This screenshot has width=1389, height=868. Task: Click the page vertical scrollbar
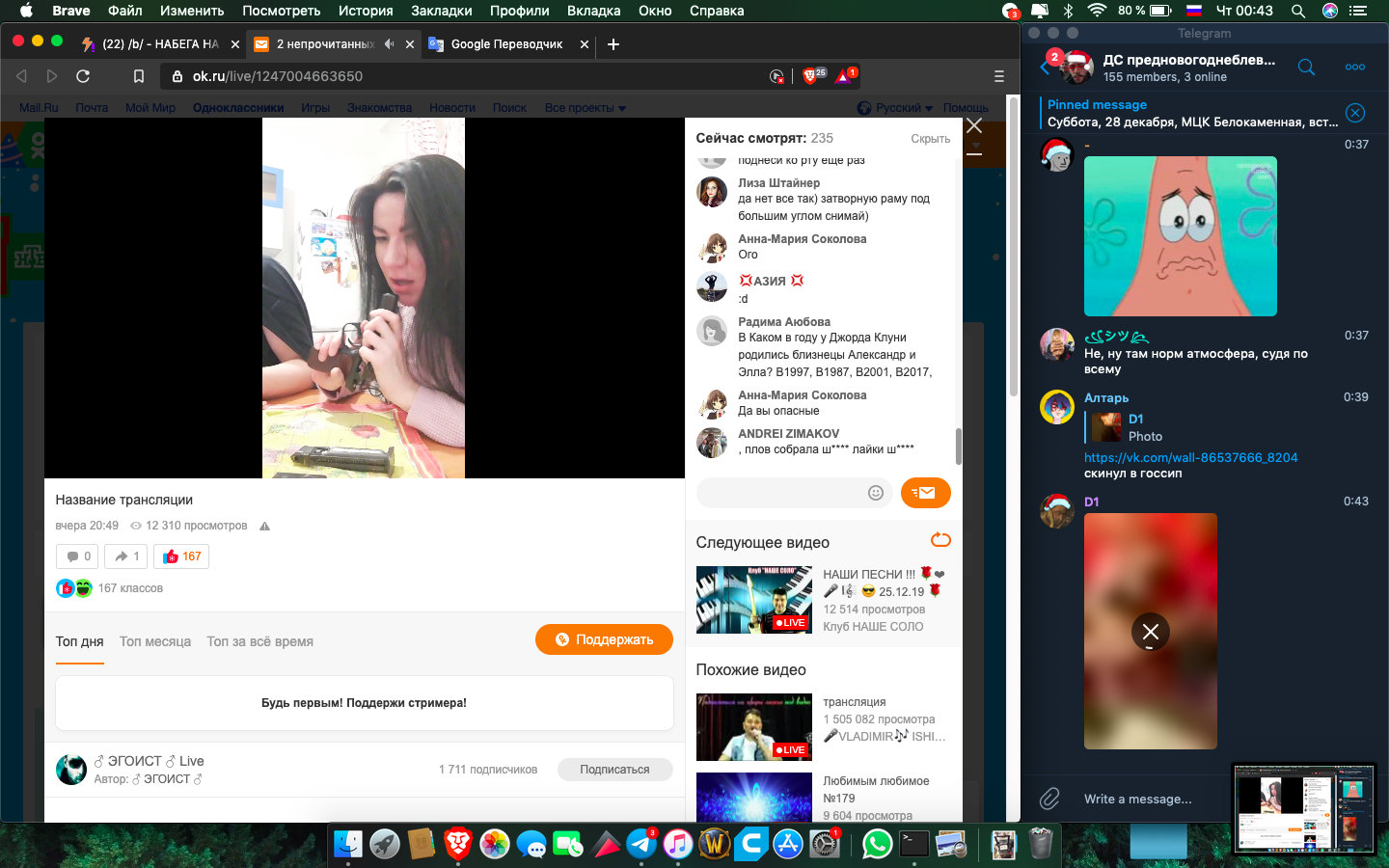click(1014, 246)
